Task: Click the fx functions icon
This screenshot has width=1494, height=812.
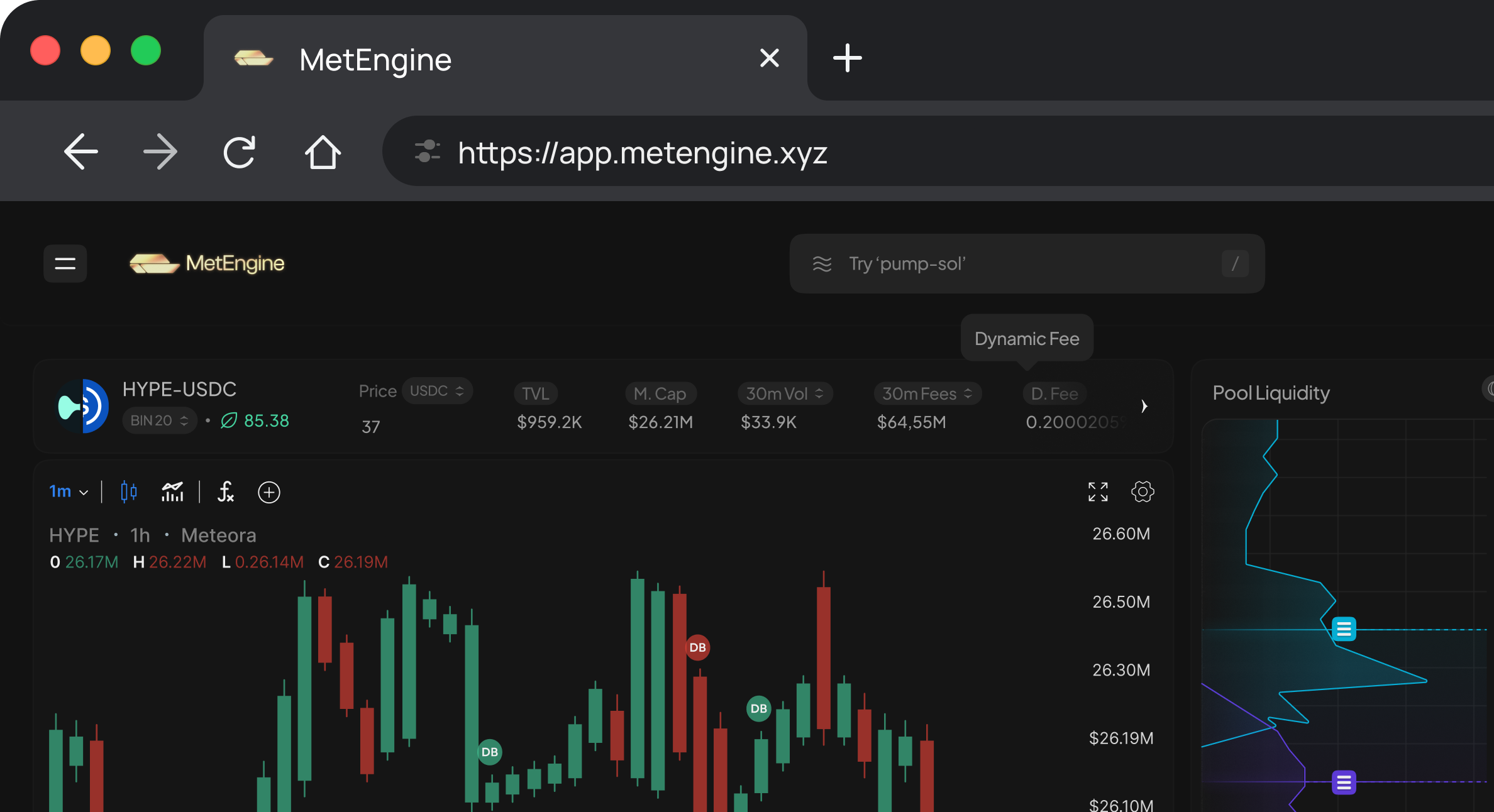Action: (x=226, y=493)
